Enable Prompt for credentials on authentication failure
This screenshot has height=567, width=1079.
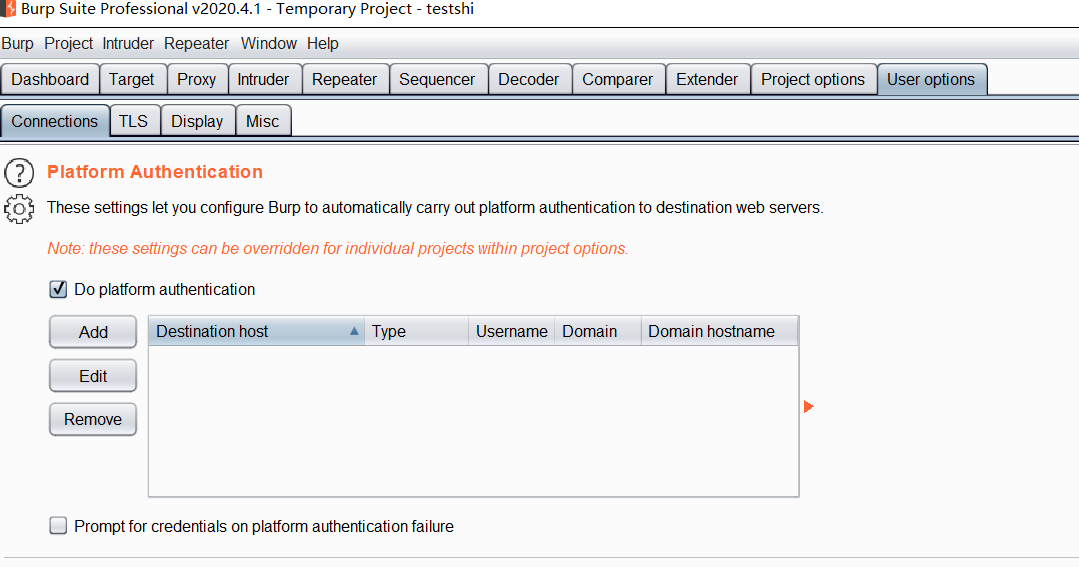[x=58, y=526]
